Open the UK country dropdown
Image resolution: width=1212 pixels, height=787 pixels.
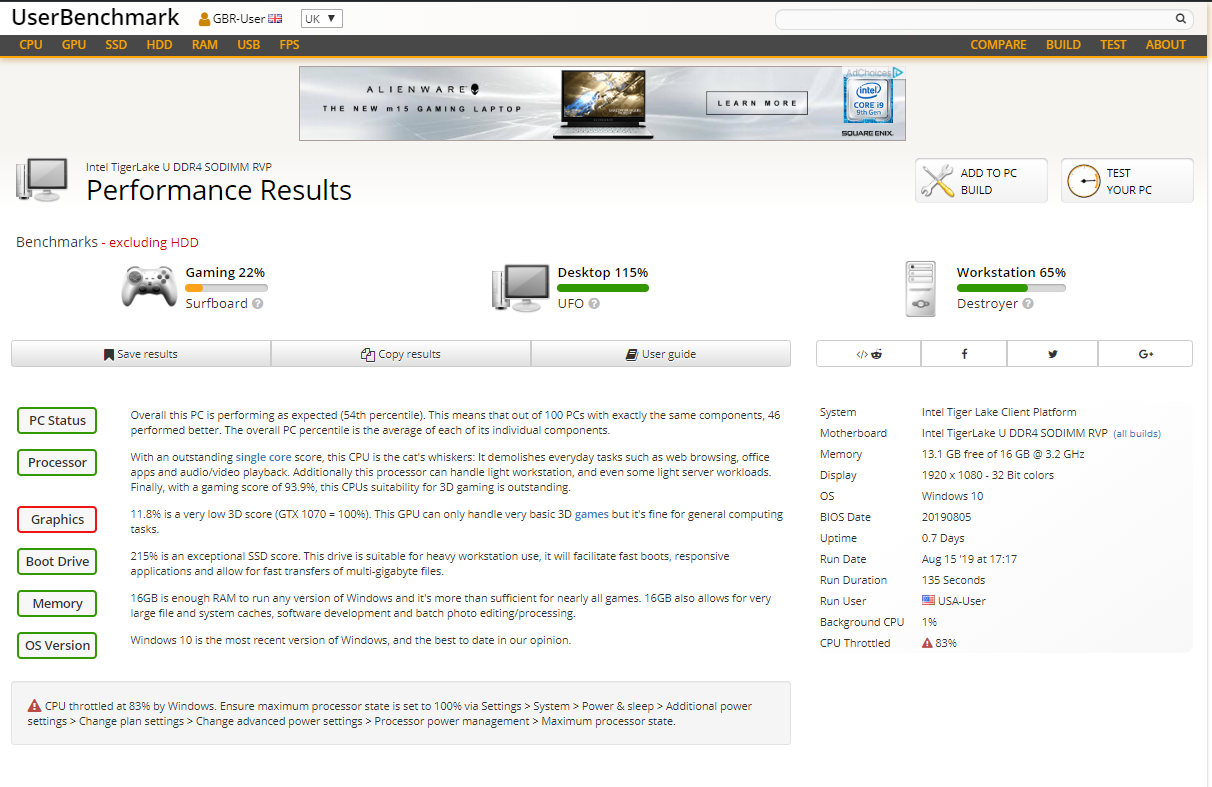coord(322,19)
